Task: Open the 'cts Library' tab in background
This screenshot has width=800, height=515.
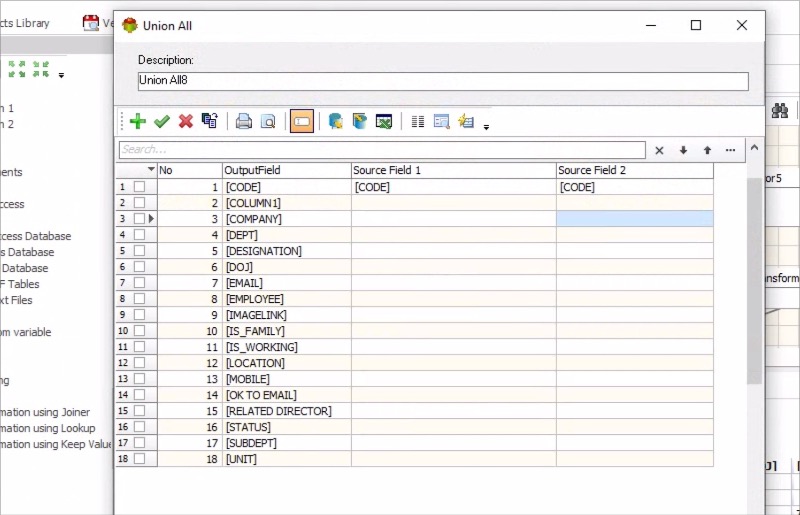Action: 24,23
